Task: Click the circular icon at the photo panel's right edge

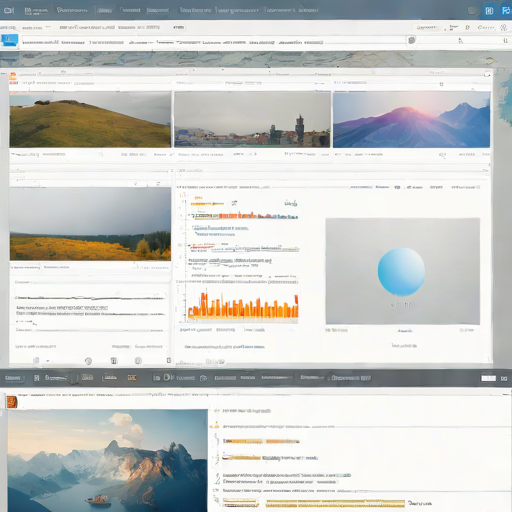Action: coord(487,74)
